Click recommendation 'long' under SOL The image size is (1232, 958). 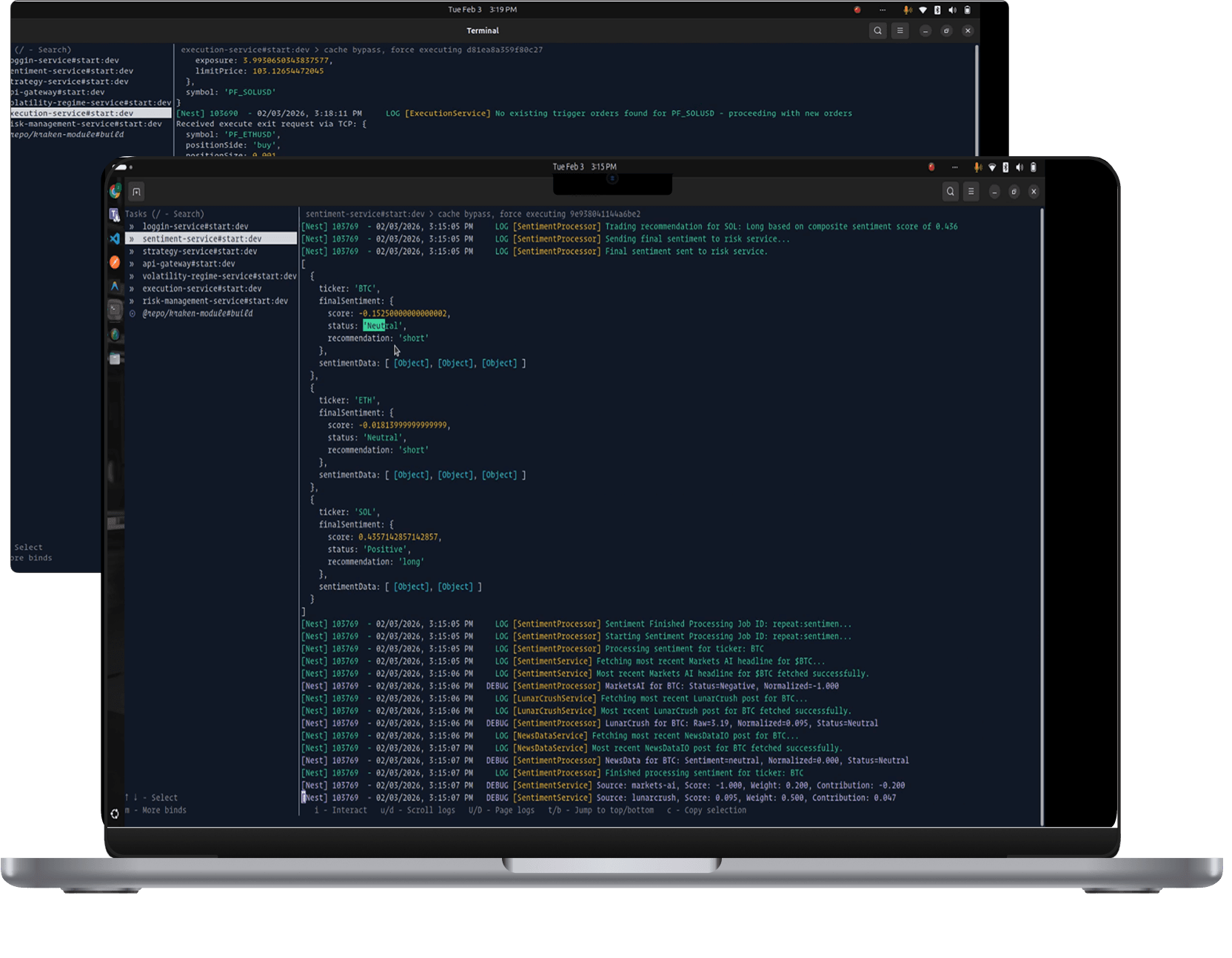pos(412,563)
